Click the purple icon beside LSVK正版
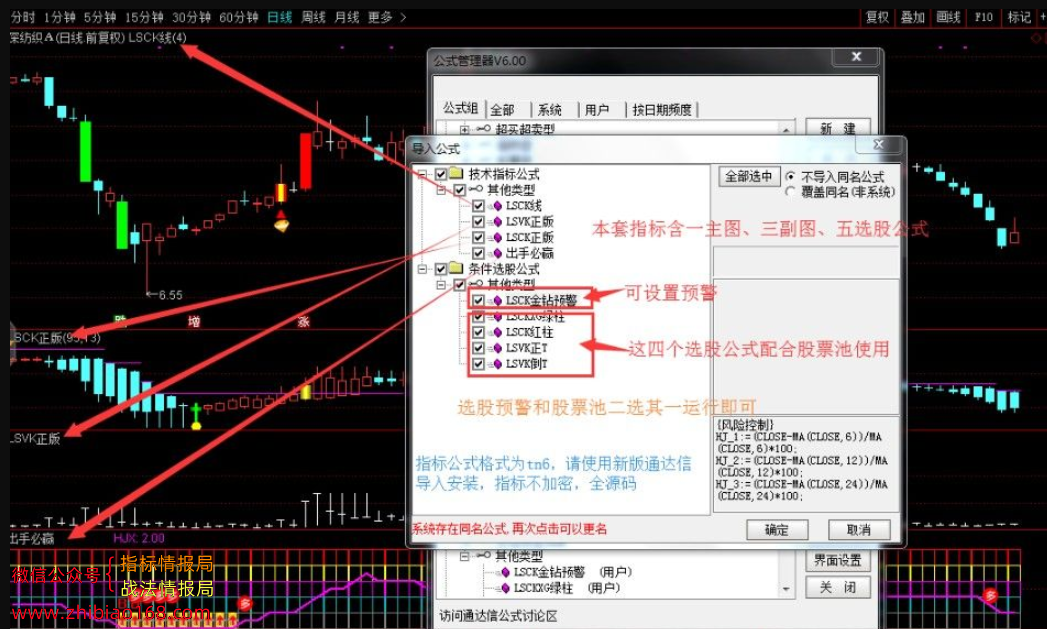Screen dimensions: 1047x629 pos(497,222)
